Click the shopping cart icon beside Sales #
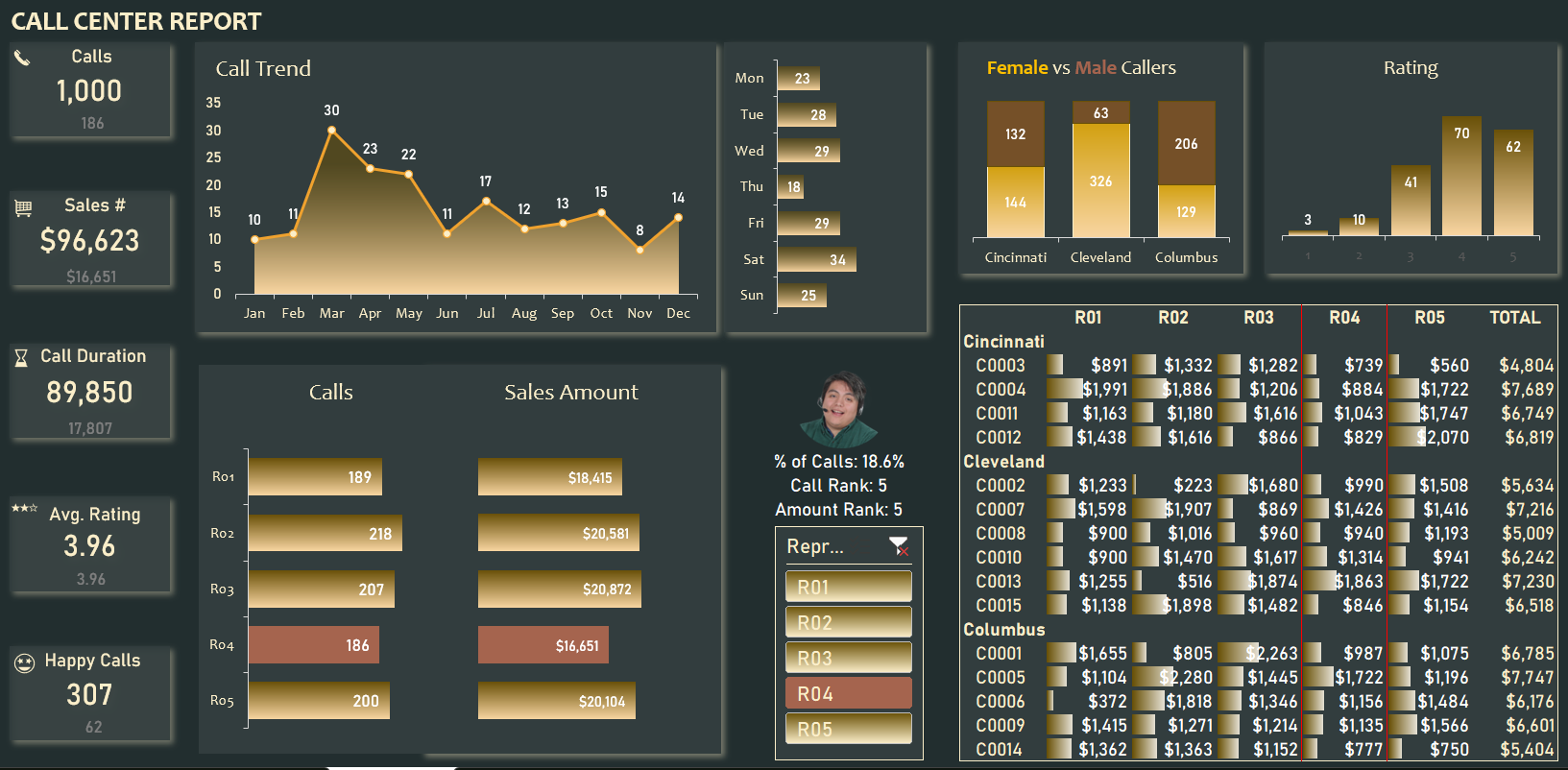Screen dimensions: 1568x770 click(24, 207)
